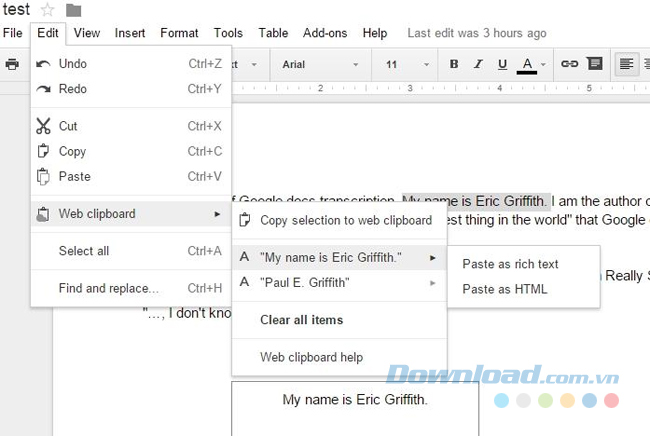Open the font size 11 dropdown
650x436 pixels.
click(x=407, y=65)
